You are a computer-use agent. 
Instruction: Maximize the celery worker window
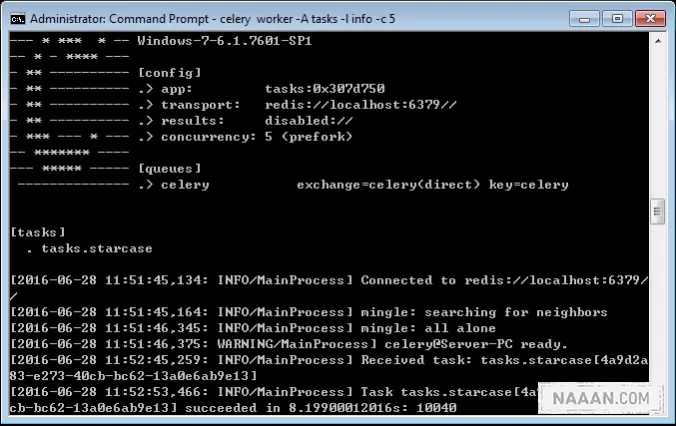[617, 19]
